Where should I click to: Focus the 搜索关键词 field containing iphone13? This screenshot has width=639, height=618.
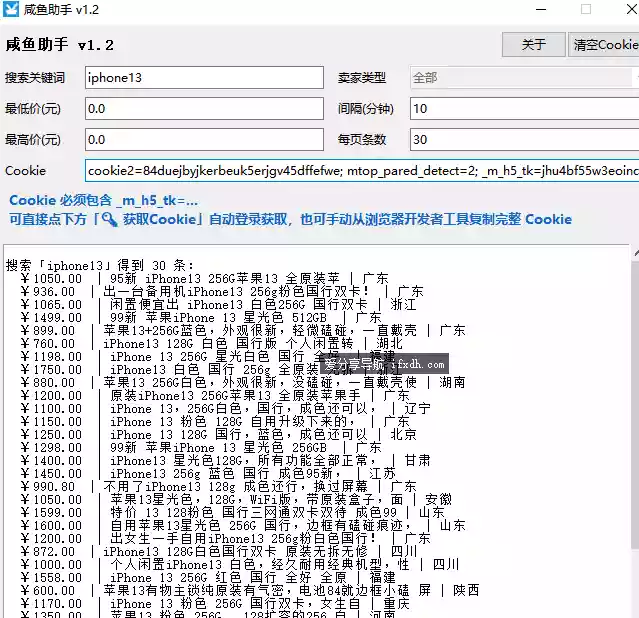click(204, 77)
